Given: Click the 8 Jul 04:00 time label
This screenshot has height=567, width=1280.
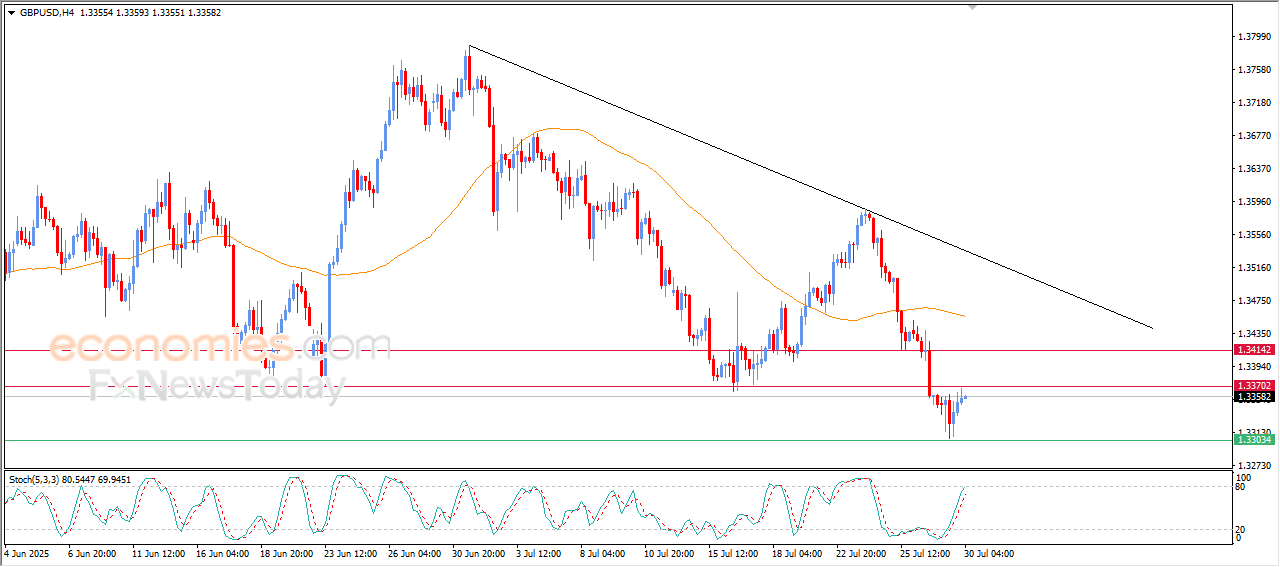Looking at the screenshot, I should 605,553.
